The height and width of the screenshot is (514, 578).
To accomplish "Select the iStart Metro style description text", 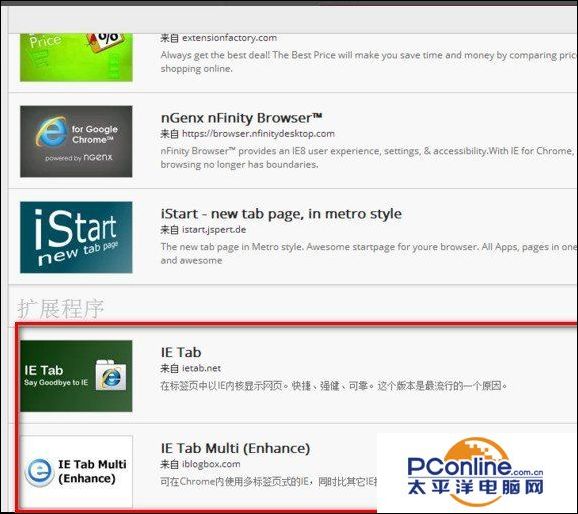I will point(369,254).
